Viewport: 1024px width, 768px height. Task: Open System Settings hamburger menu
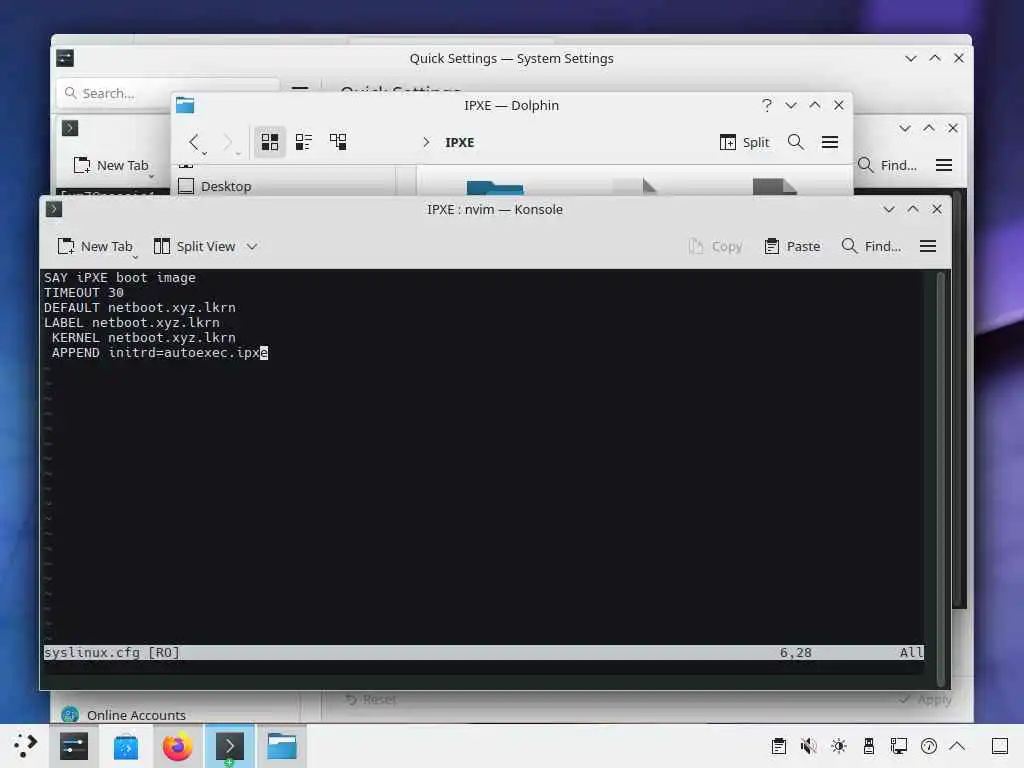point(300,88)
